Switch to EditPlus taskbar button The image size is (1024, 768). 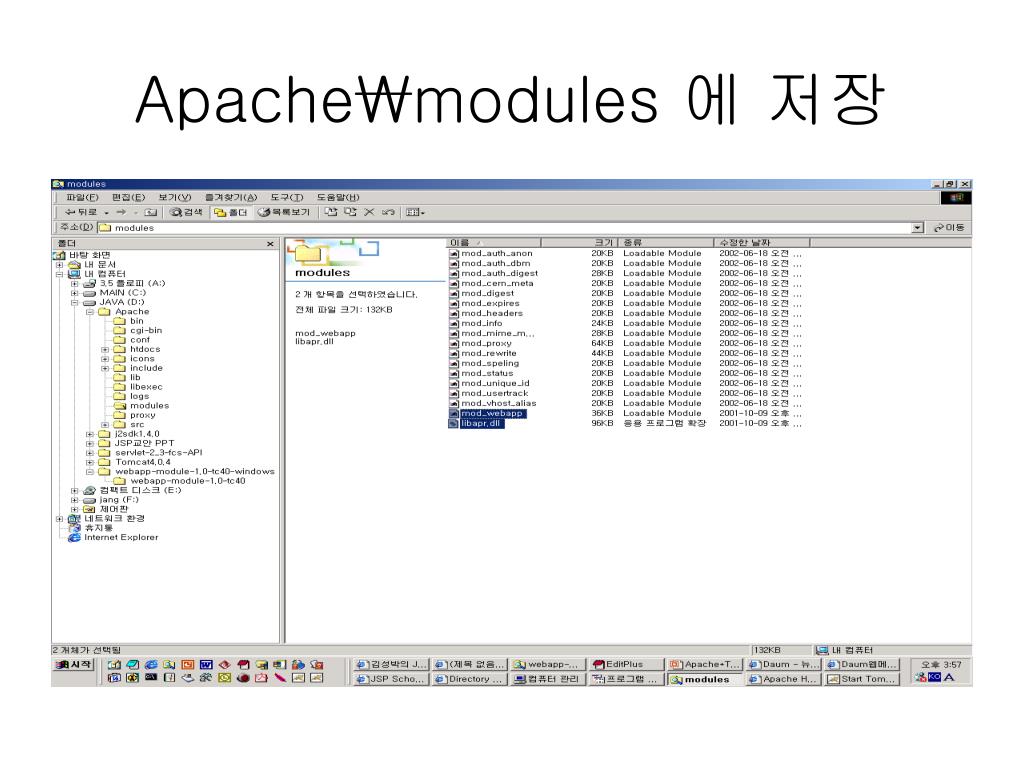pyautogui.click(x=625, y=664)
